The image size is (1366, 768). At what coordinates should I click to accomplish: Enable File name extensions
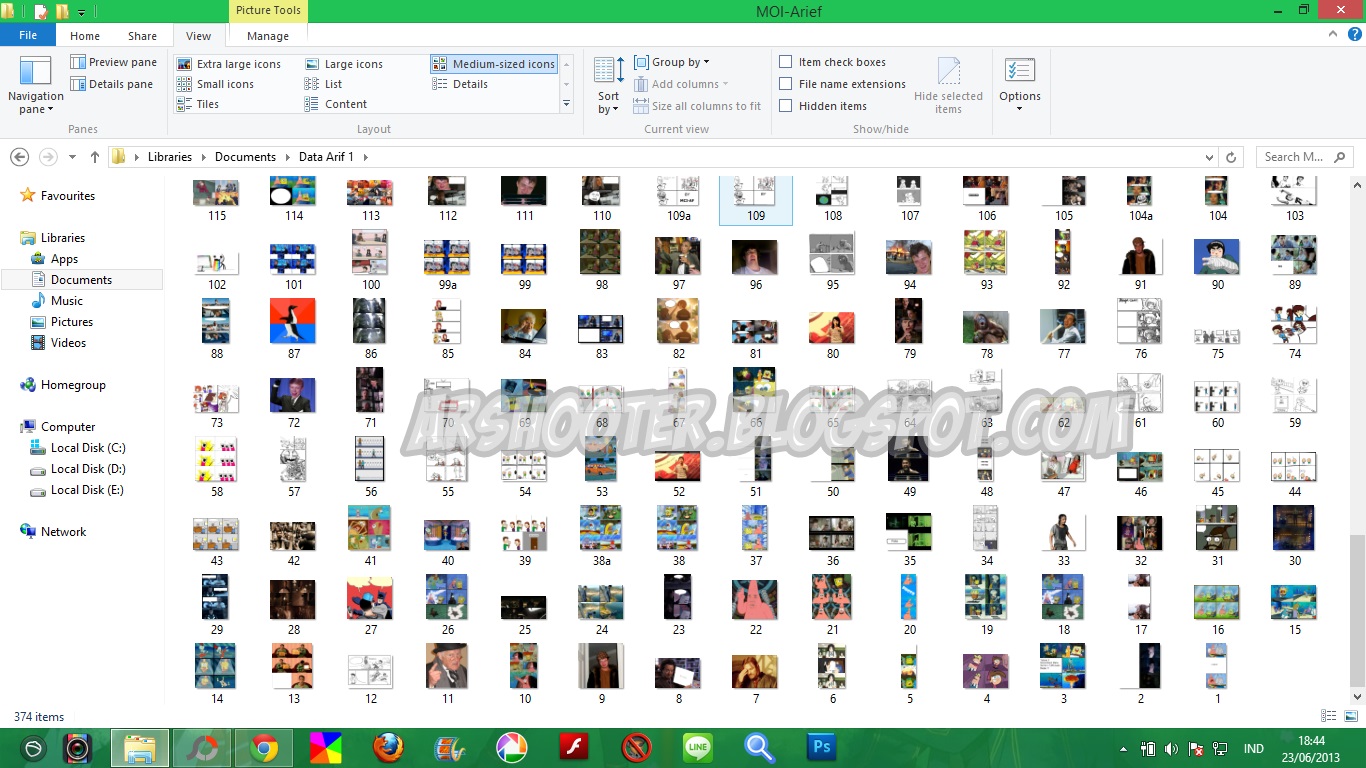tap(843, 84)
